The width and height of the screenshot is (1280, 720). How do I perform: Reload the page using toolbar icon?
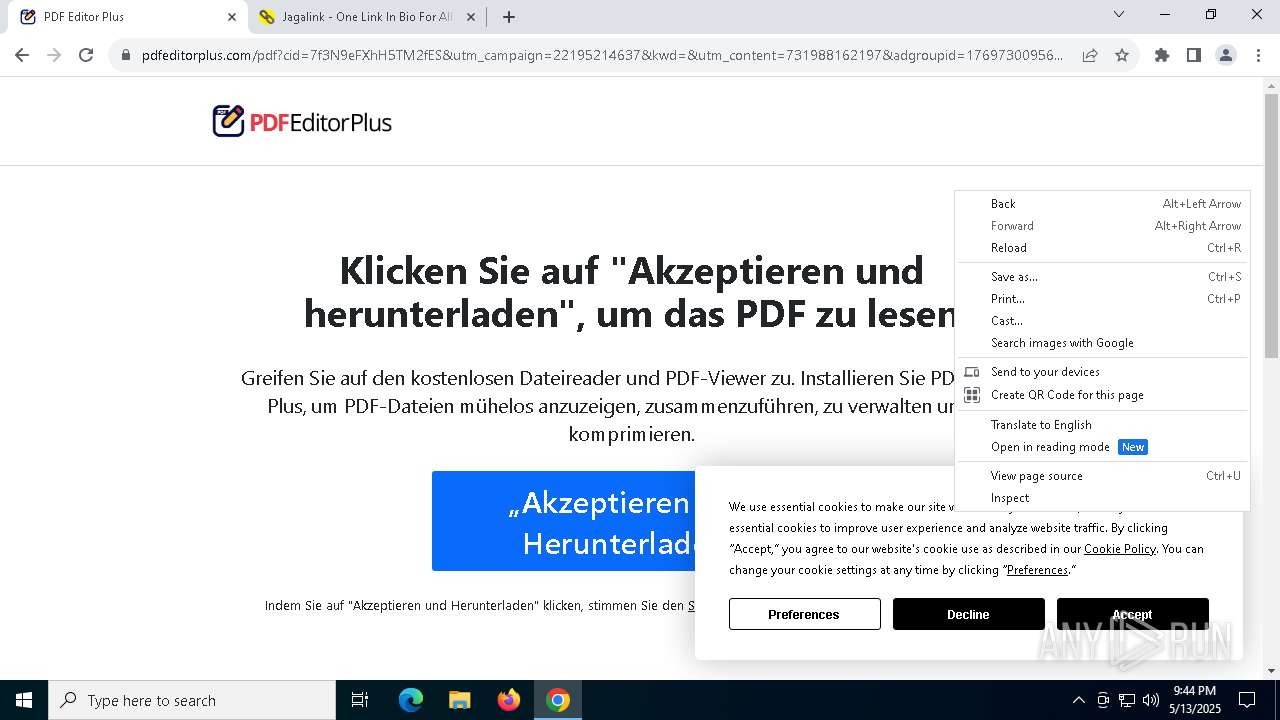click(86, 55)
